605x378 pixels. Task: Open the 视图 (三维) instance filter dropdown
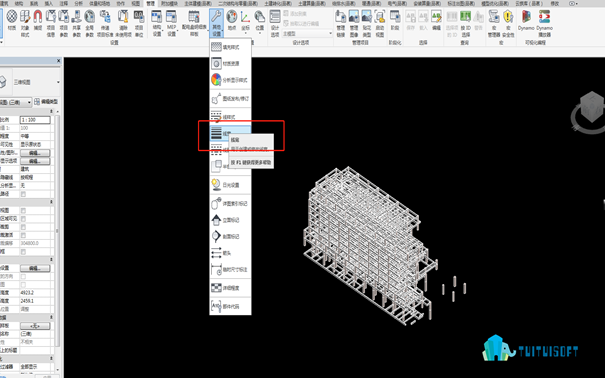tap(15, 102)
